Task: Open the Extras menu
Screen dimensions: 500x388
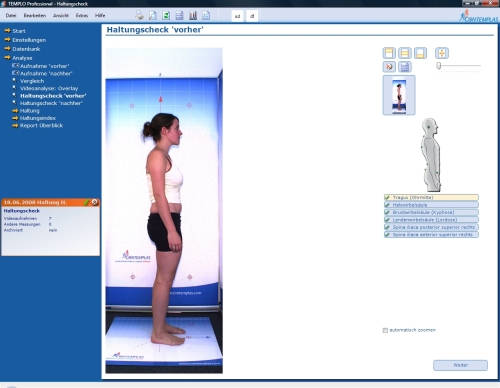Action: [x=82, y=15]
